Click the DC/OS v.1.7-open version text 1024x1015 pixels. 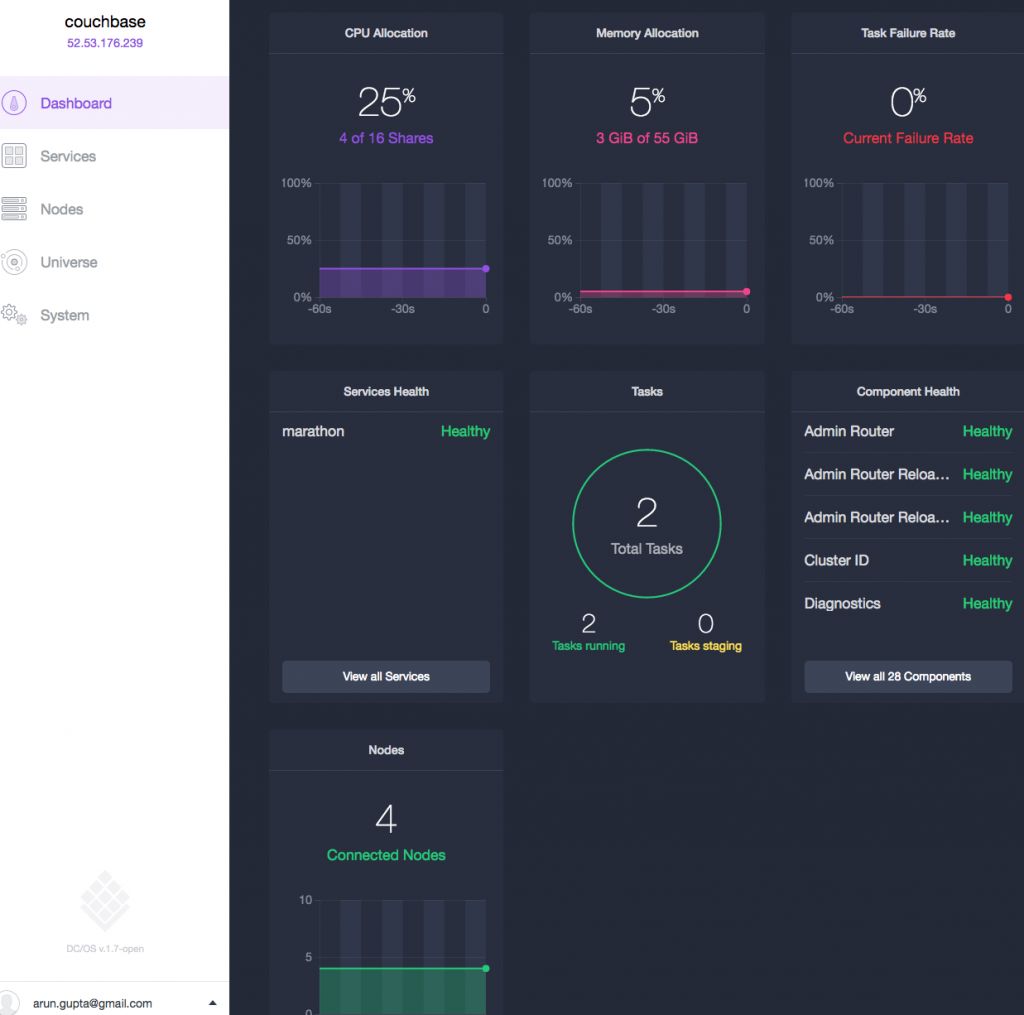[x=104, y=949]
